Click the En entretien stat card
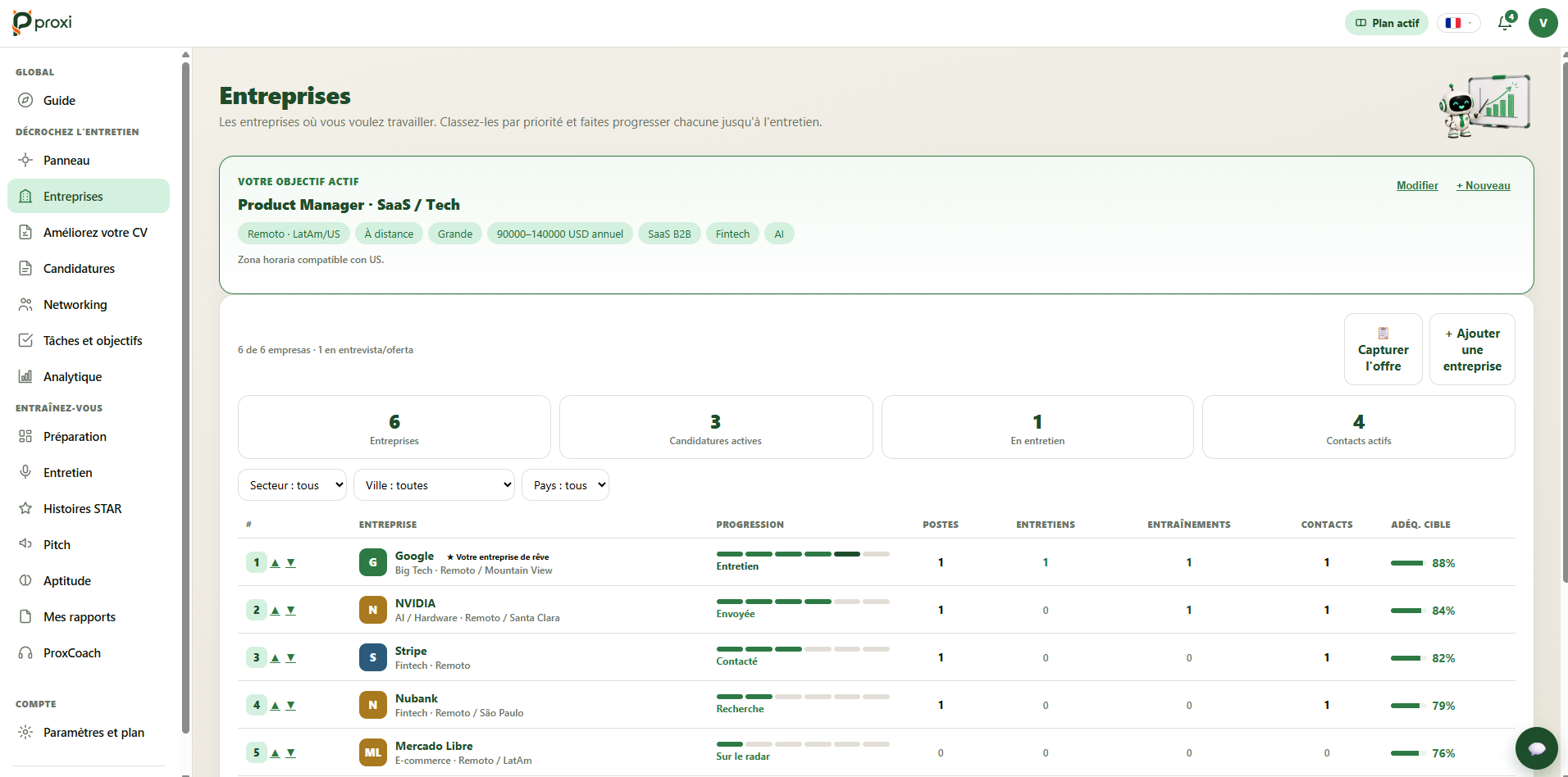The width and height of the screenshot is (1568, 777). tap(1037, 427)
